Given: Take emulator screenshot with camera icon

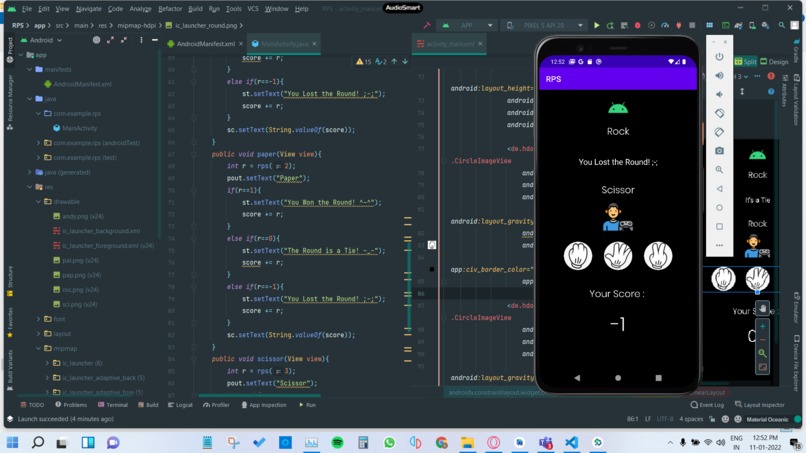Looking at the screenshot, I should coord(719,151).
